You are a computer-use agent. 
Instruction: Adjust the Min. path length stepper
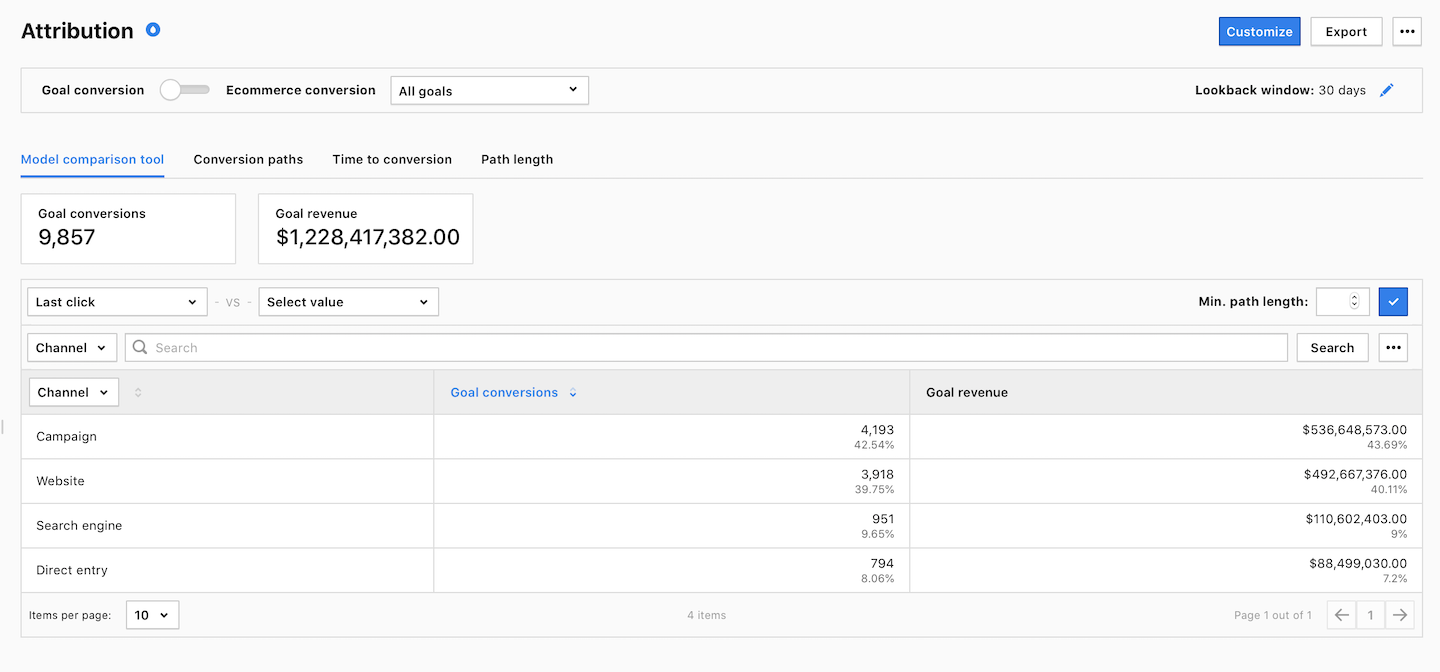[1354, 301]
